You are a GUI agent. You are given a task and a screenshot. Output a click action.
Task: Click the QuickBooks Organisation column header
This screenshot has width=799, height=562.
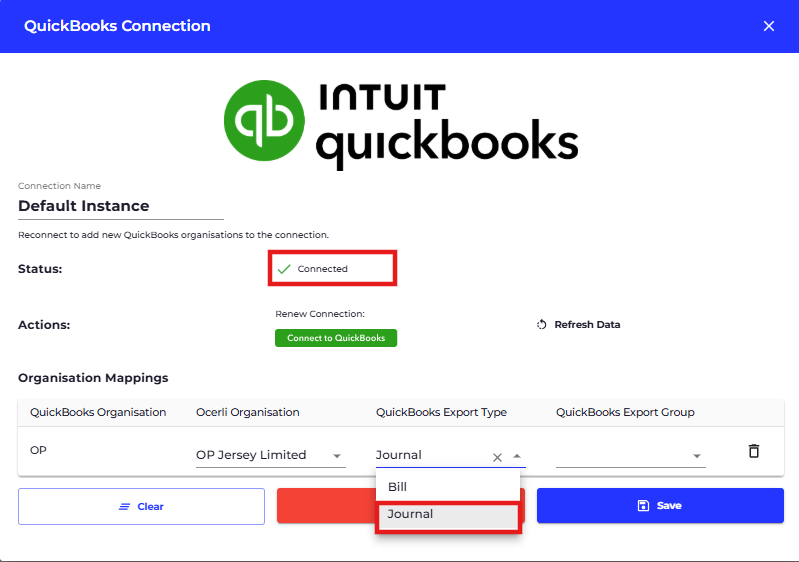(98, 412)
